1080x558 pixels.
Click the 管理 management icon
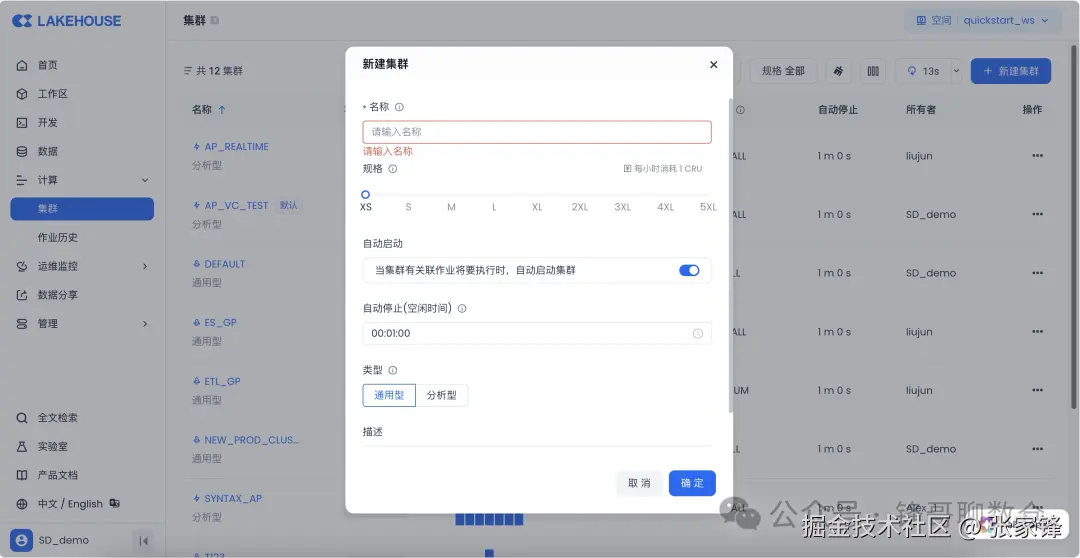22,324
